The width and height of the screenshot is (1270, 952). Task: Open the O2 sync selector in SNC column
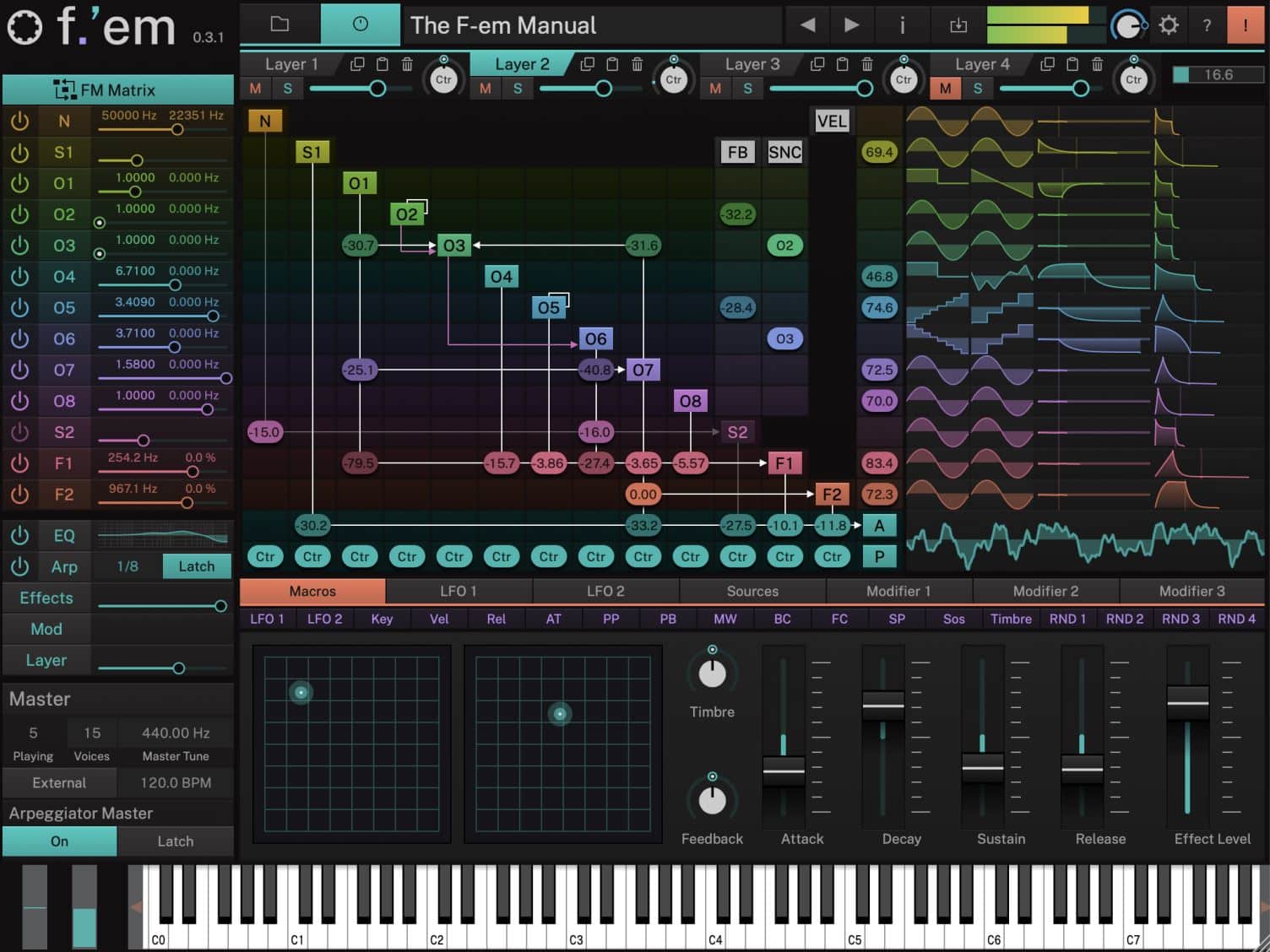[784, 246]
